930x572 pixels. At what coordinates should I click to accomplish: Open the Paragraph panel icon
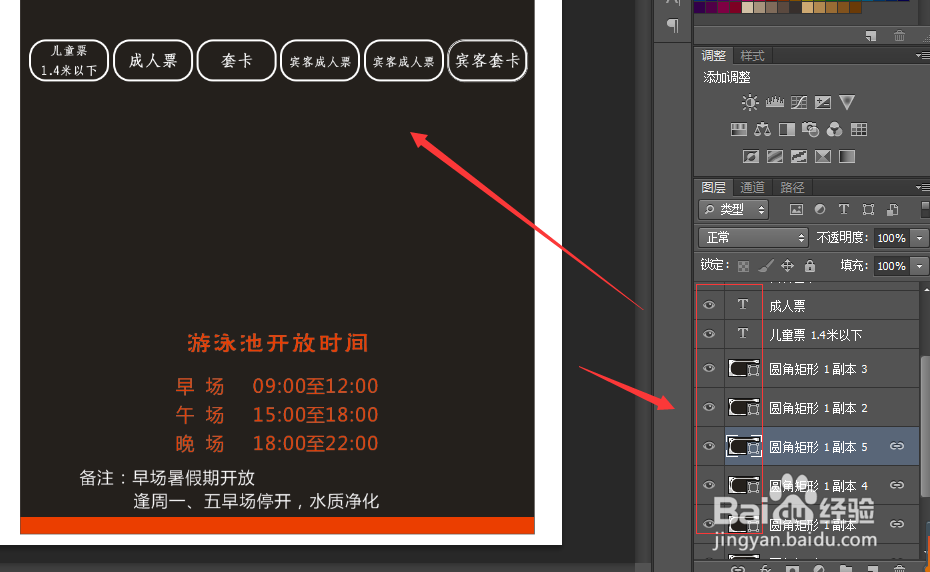coord(673,25)
